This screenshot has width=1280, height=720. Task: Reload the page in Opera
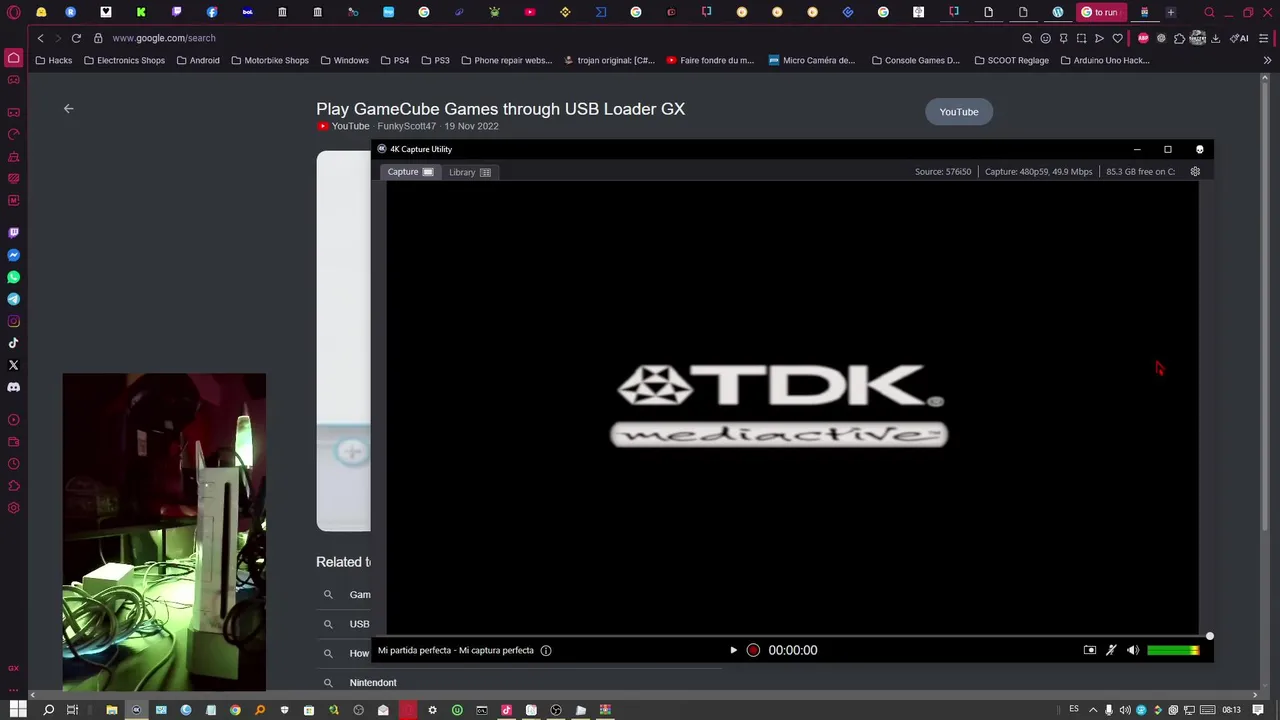click(x=76, y=38)
